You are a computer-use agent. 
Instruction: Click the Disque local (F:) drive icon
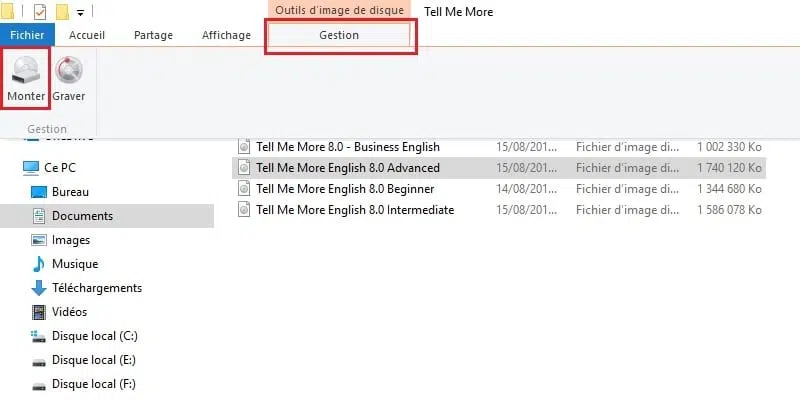[39, 387]
